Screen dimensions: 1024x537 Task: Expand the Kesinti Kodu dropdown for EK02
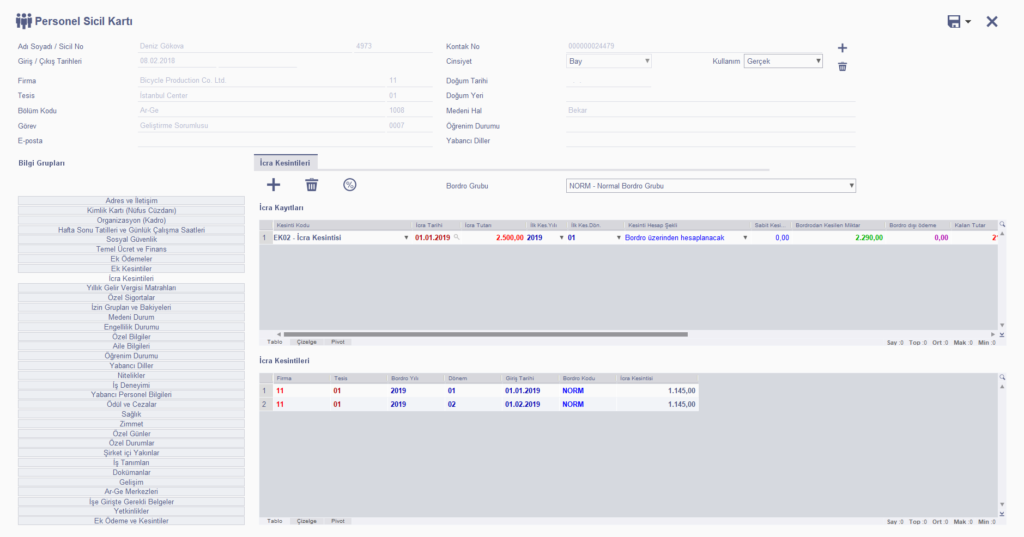click(405, 238)
